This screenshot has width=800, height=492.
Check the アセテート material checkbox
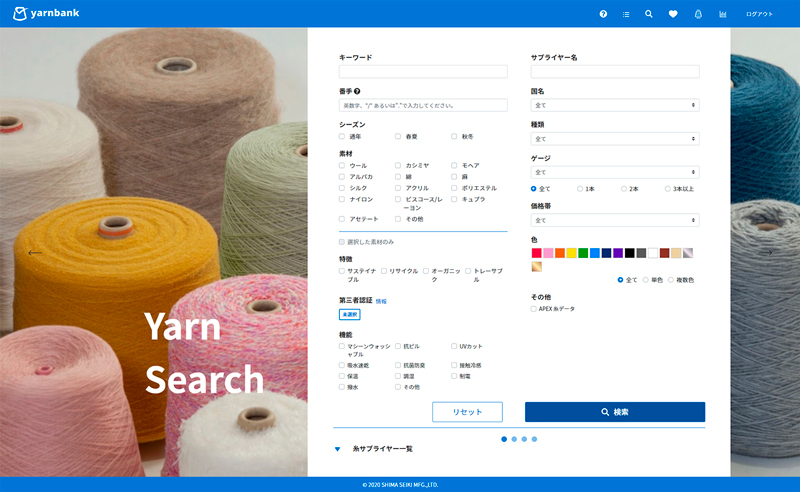pyautogui.click(x=342, y=219)
